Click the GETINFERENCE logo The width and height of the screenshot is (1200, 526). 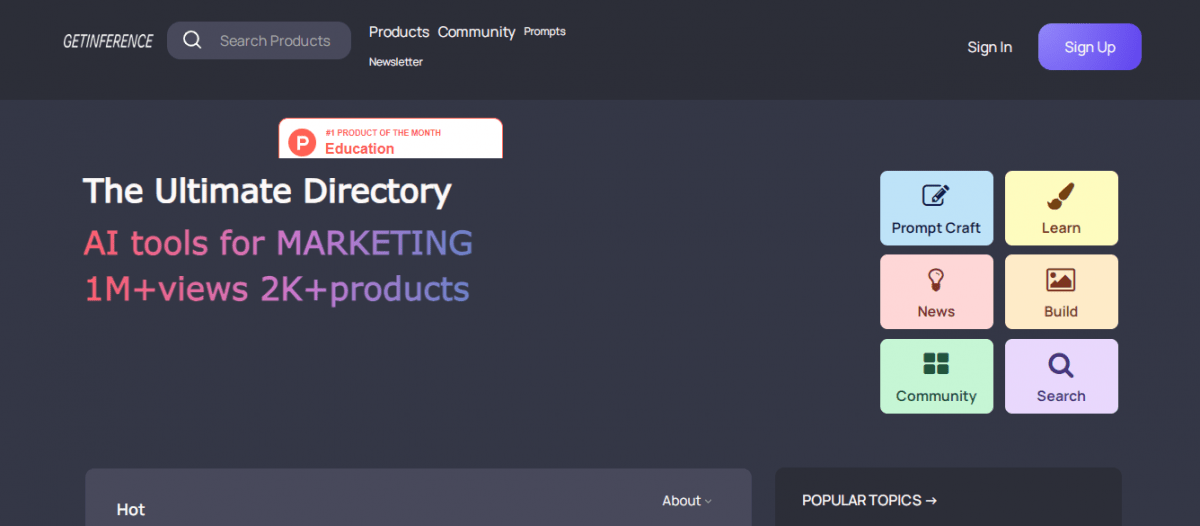tap(108, 41)
